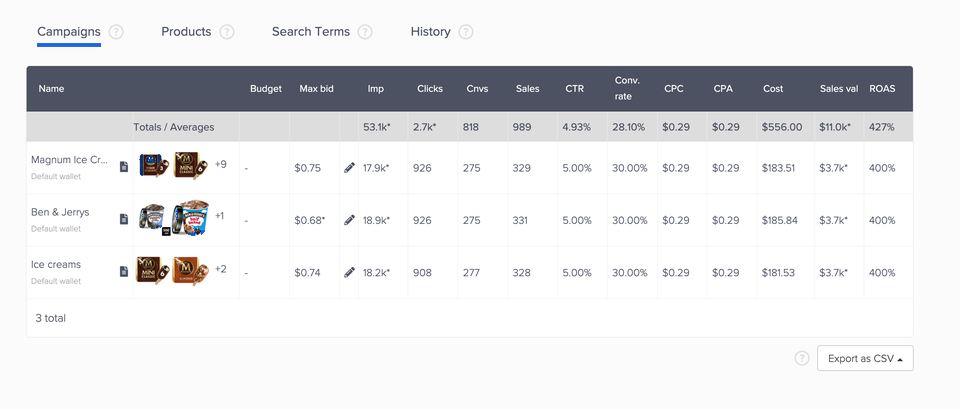Sort by ROAS column header
This screenshot has width=960, height=409.
click(x=882, y=89)
